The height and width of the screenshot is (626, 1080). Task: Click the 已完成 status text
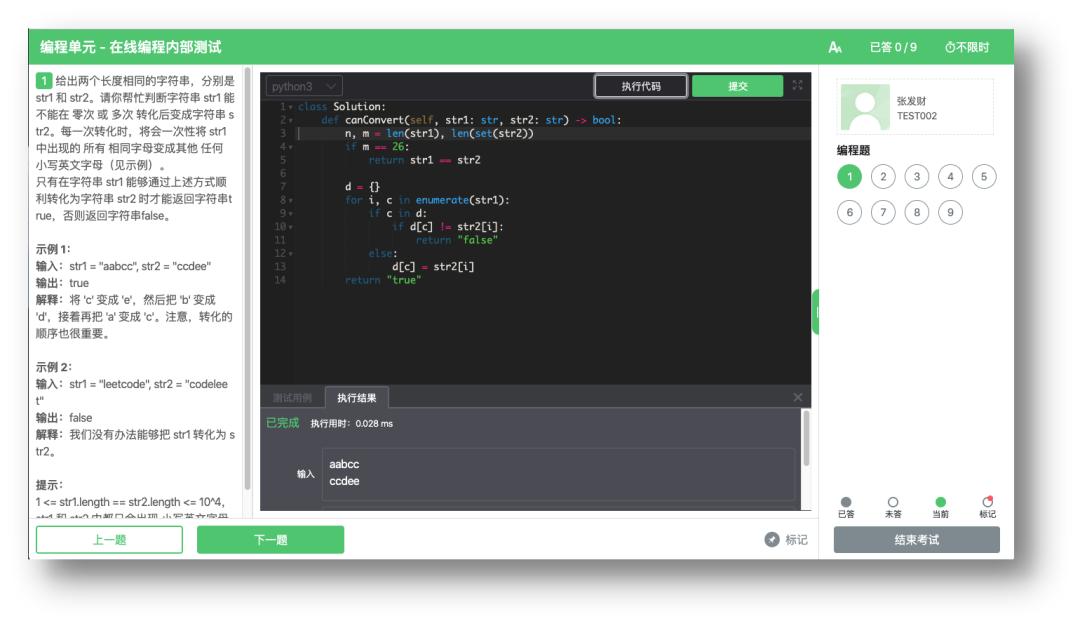(x=282, y=423)
